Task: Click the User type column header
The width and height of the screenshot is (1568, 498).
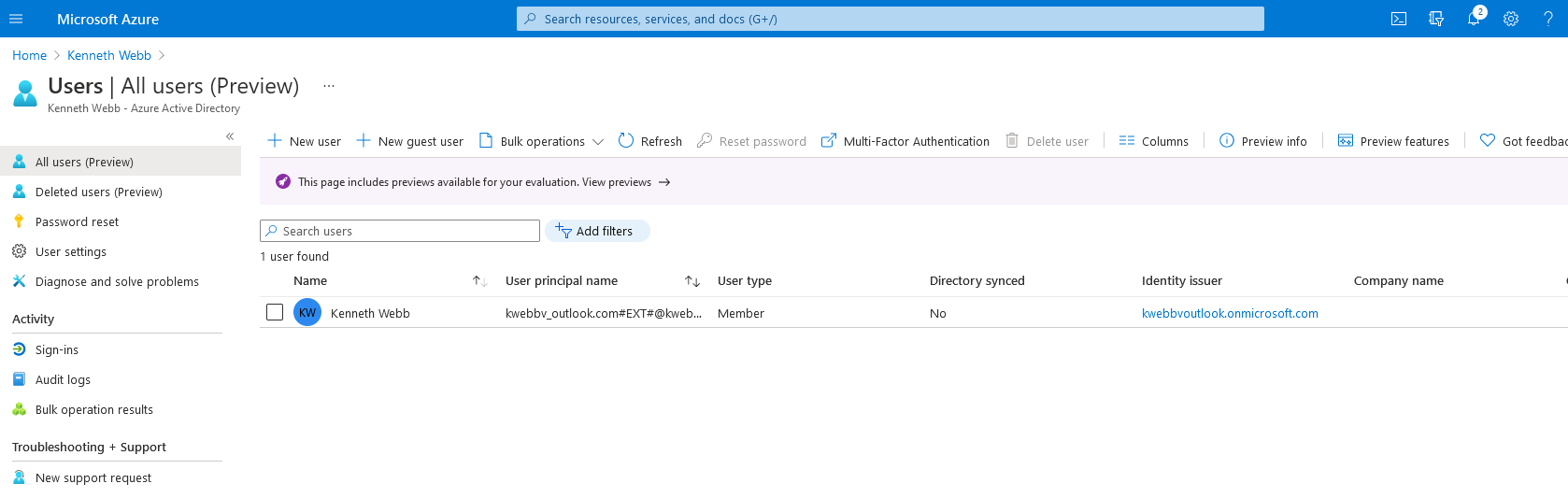Action: pyautogui.click(x=745, y=280)
